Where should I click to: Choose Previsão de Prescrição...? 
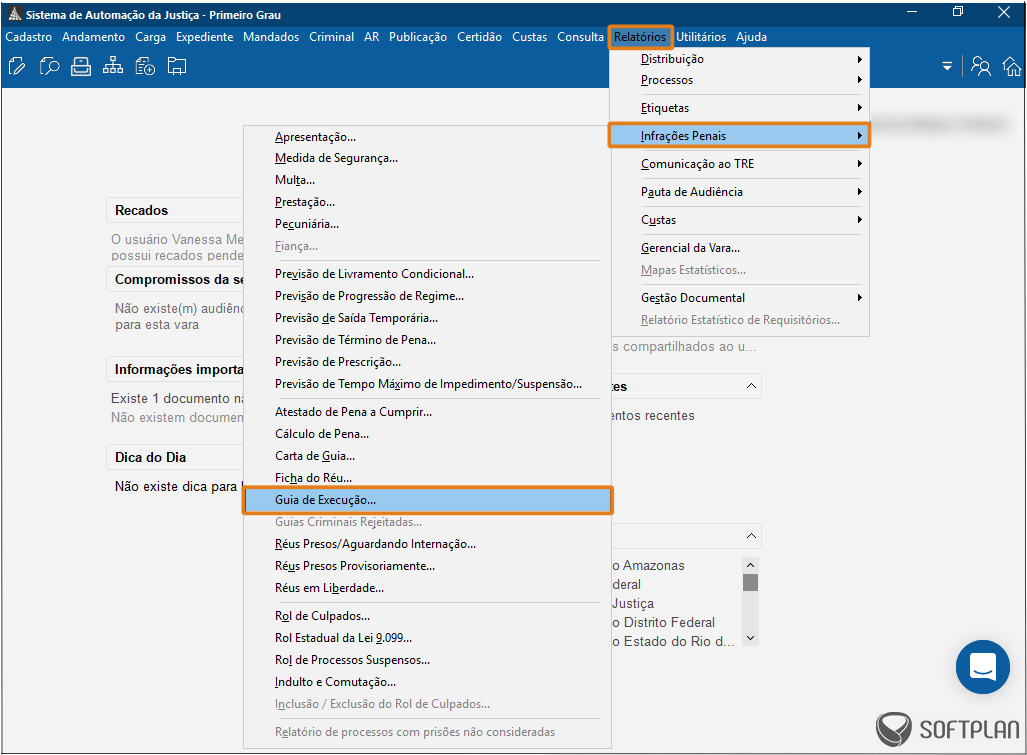[x=427, y=362]
